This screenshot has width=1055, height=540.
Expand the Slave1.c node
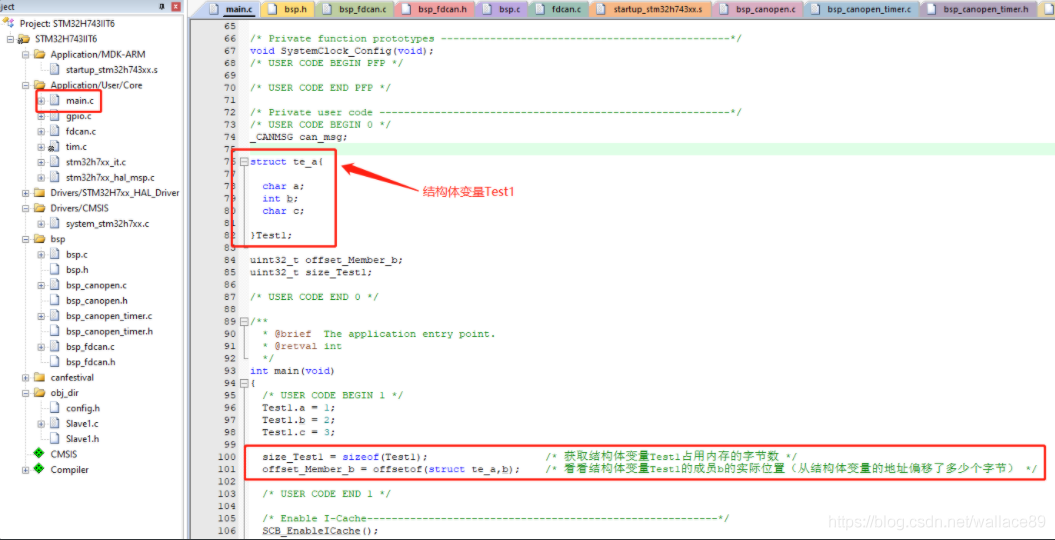[42, 423]
